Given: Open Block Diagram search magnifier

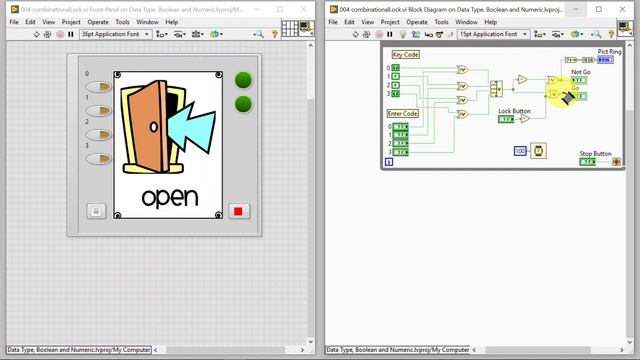Looking at the screenshot, I should pos(596,34).
